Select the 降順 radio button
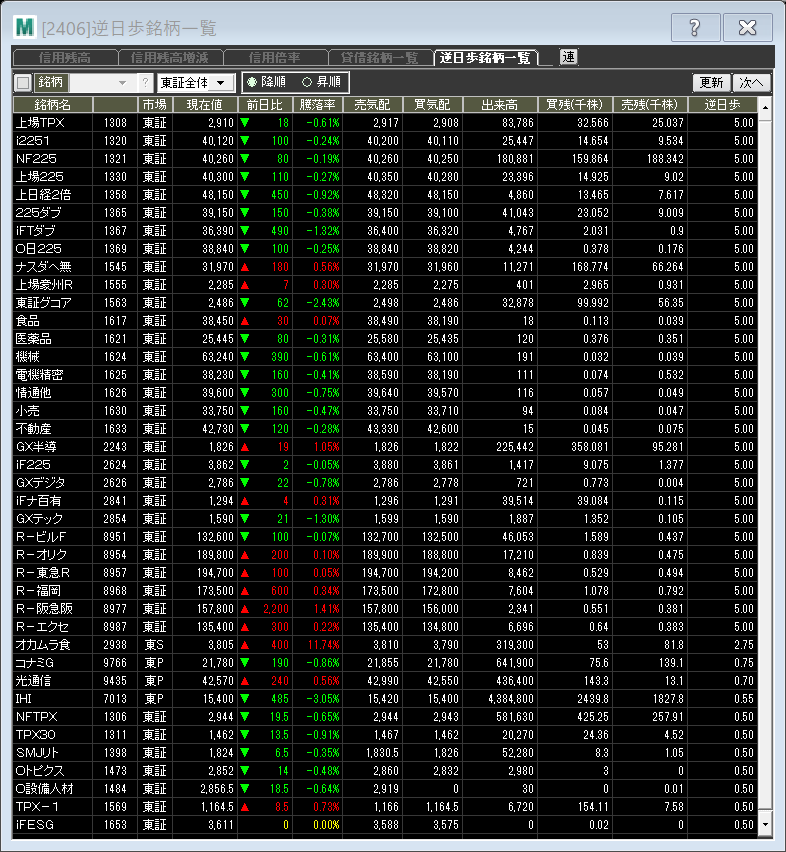 (251, 82)
